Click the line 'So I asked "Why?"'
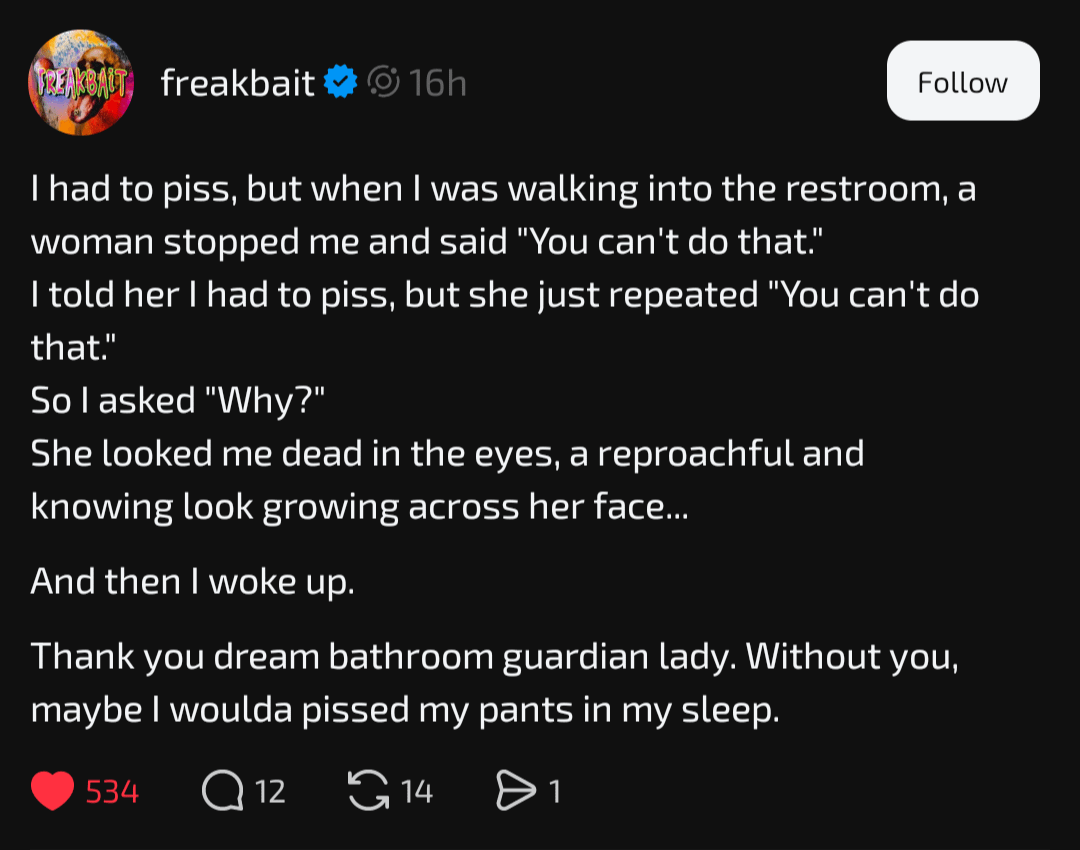Viewport: 1080px width, 850px height. [x=178, y=400]
